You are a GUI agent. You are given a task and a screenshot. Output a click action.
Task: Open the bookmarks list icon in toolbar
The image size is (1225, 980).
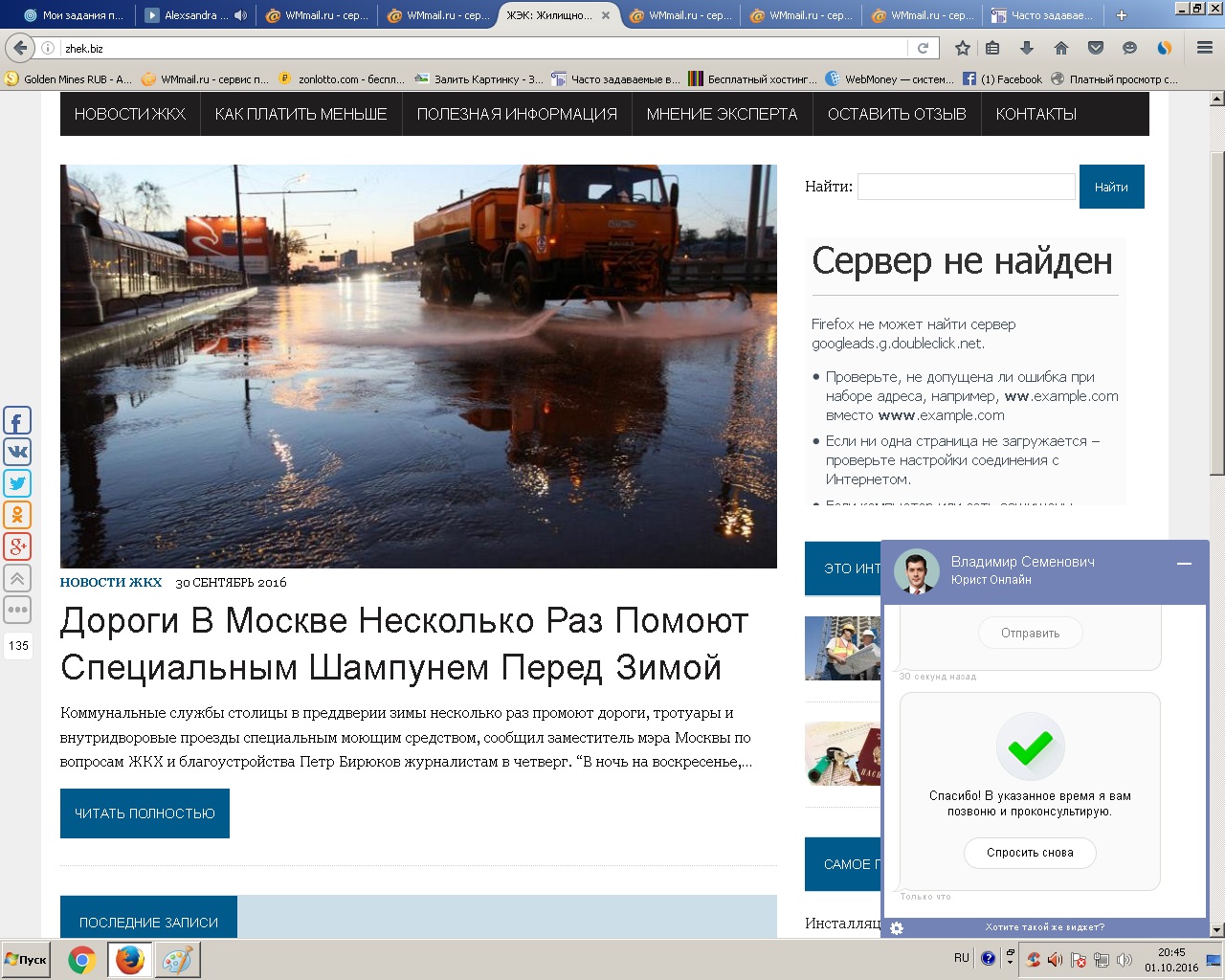993,48
